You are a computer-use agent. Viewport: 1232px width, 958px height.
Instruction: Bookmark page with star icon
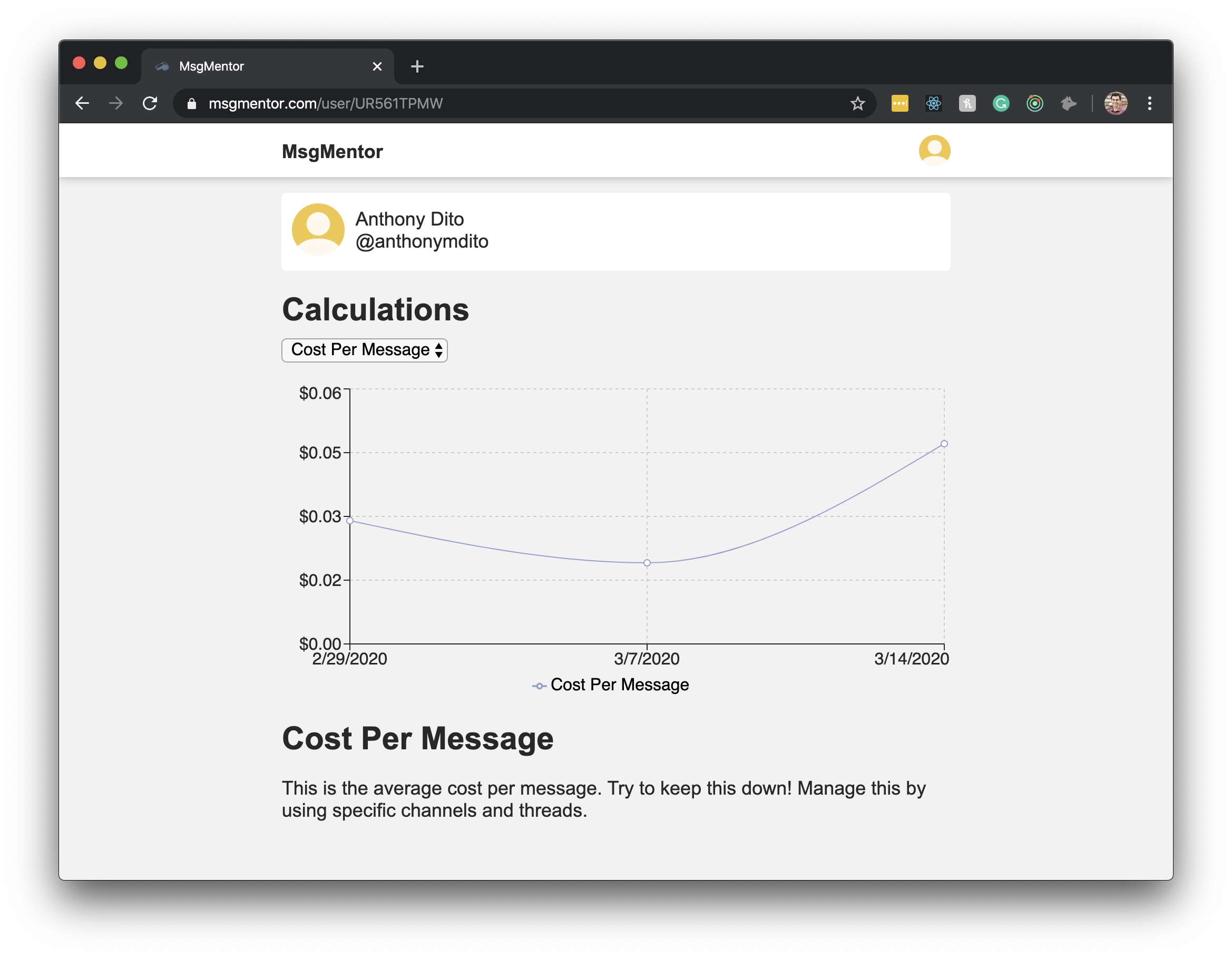tap(857, 103)
